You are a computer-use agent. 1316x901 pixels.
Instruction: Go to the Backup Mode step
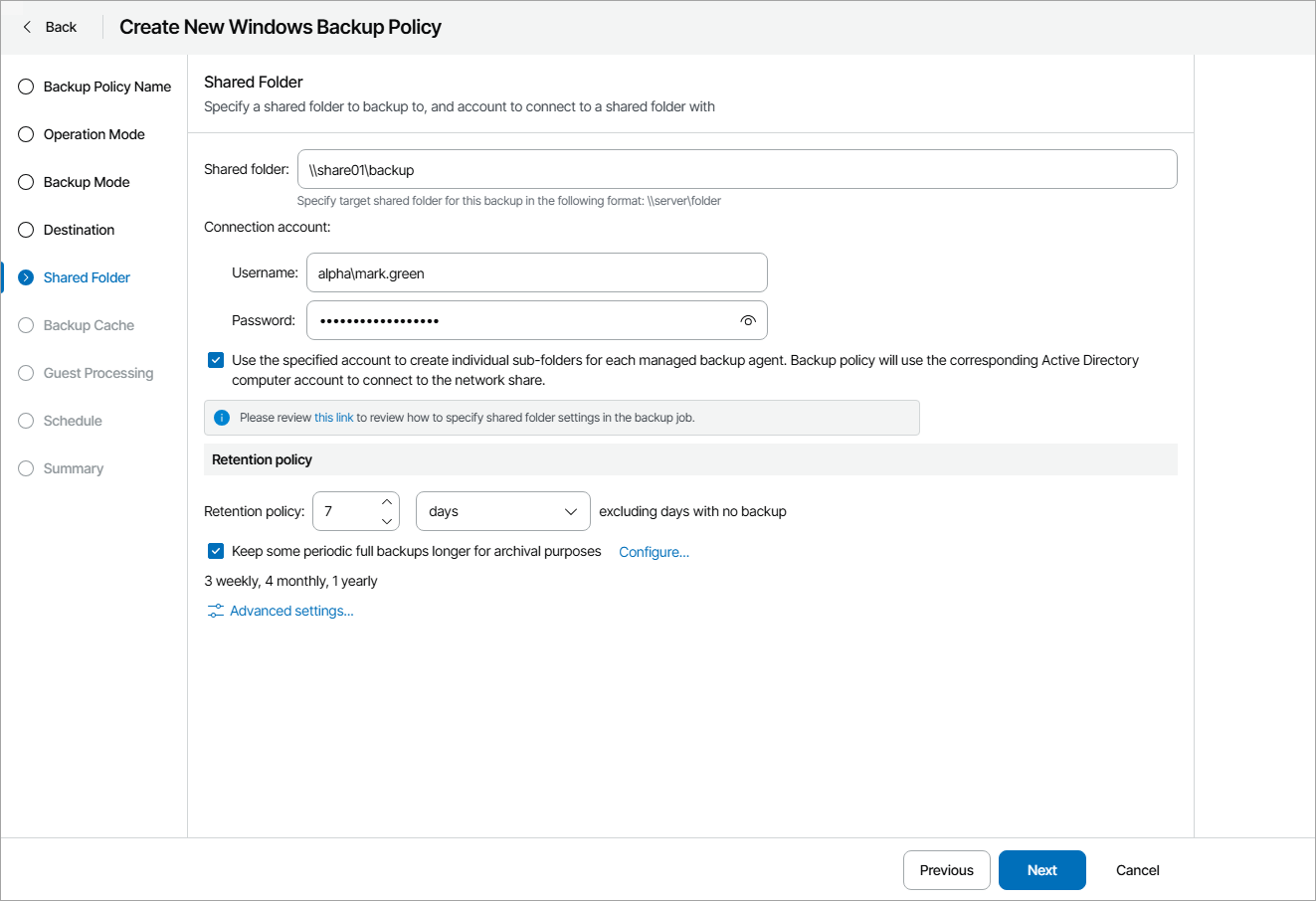pos(87,182)
